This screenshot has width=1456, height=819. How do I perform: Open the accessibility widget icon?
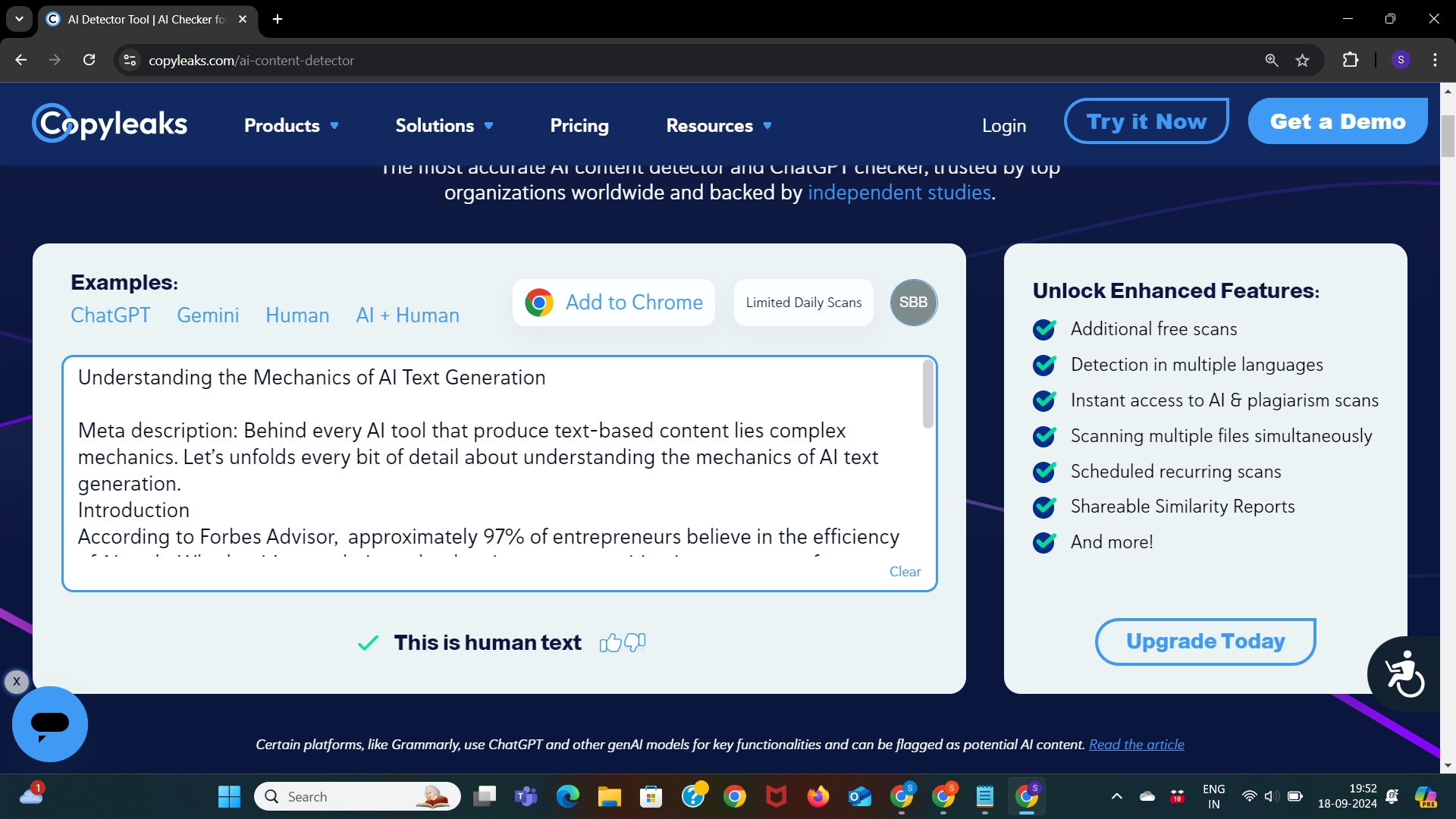pyautogui.click(x=1404, y=673)
